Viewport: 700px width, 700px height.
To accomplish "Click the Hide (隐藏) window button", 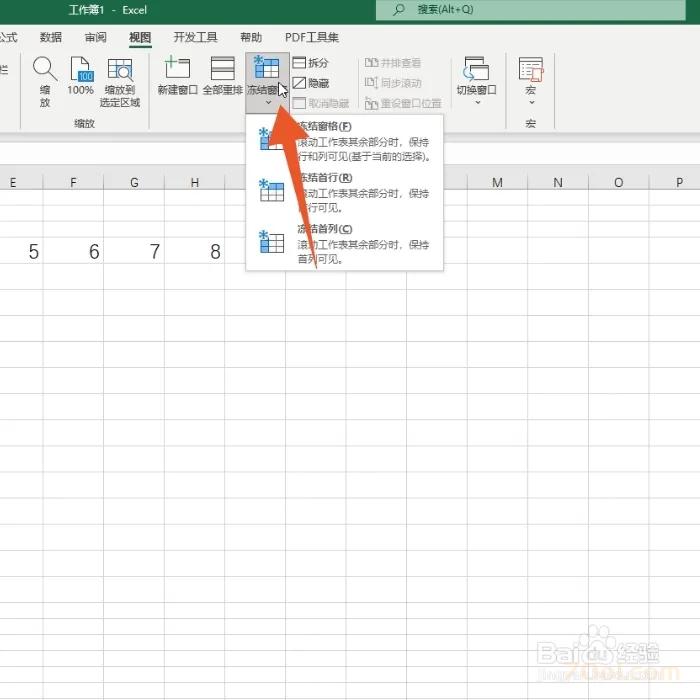I will click(x=311, y=83).
